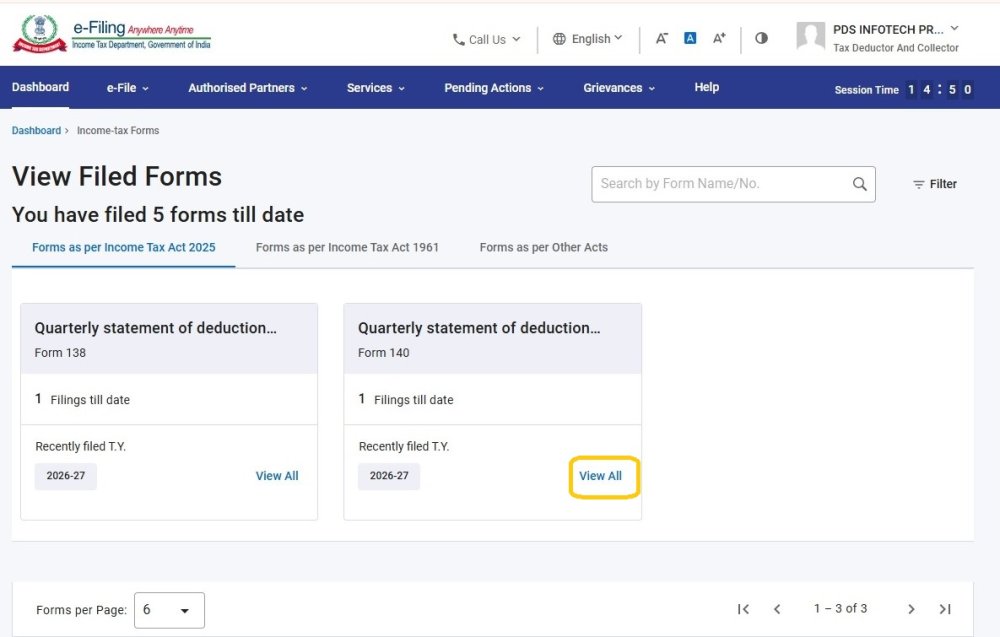The height and width of the screenshot is (637, 1000).
Task: Expand the Authorised Partners menu
Action: (247, 88)
